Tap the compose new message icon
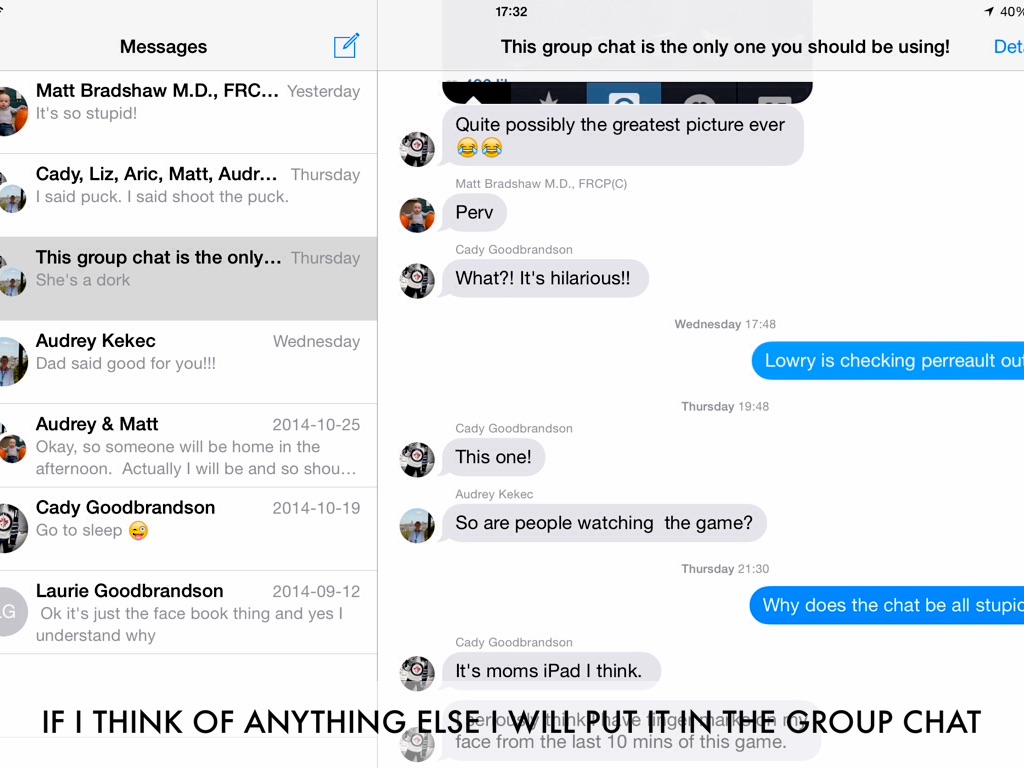 [x=346, y=46]
